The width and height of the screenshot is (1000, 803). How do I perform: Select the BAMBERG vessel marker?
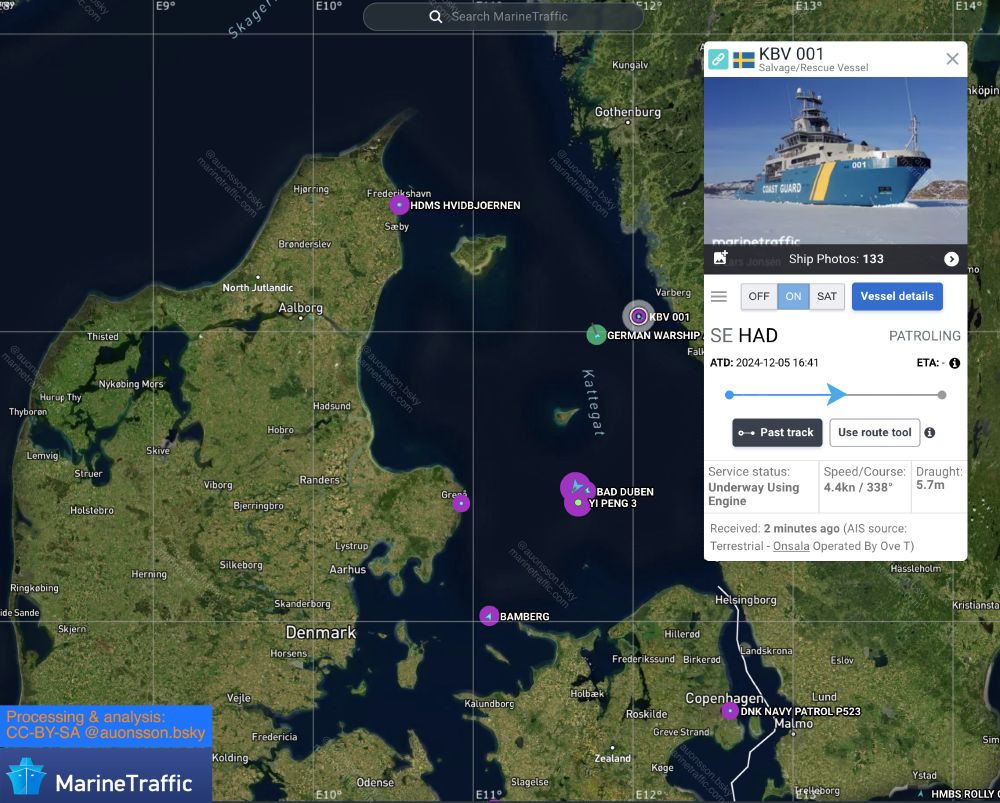(489, 616)
